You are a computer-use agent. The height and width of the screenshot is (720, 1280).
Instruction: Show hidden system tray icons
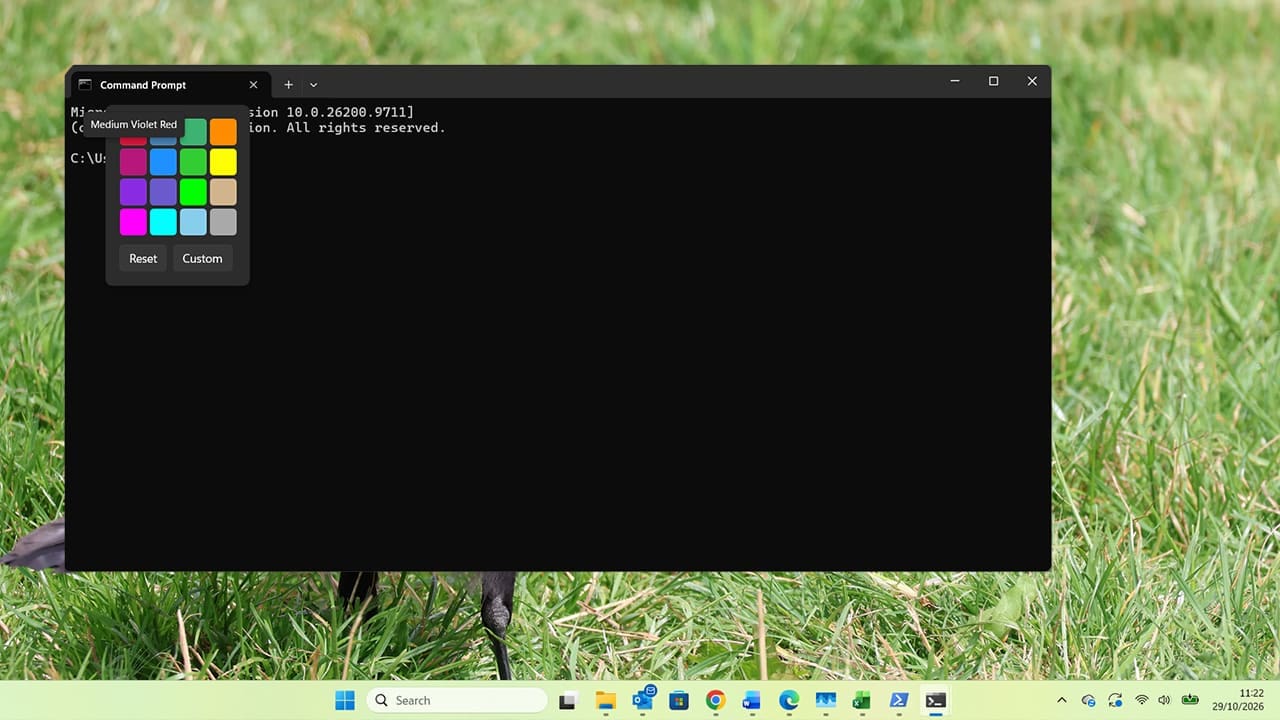point(1062,700)
